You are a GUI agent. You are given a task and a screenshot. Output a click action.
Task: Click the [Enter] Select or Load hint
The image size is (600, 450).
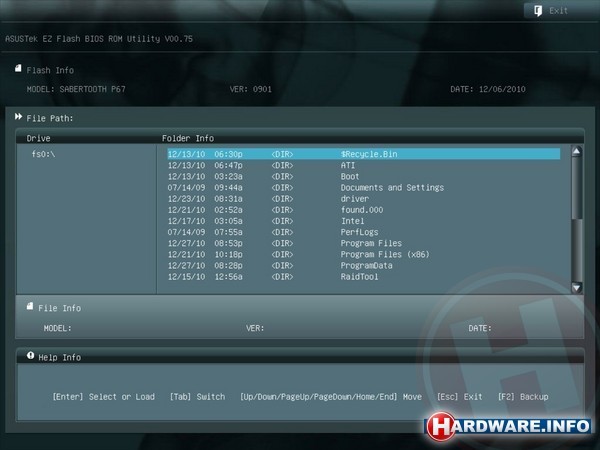(x=104, y=397)
